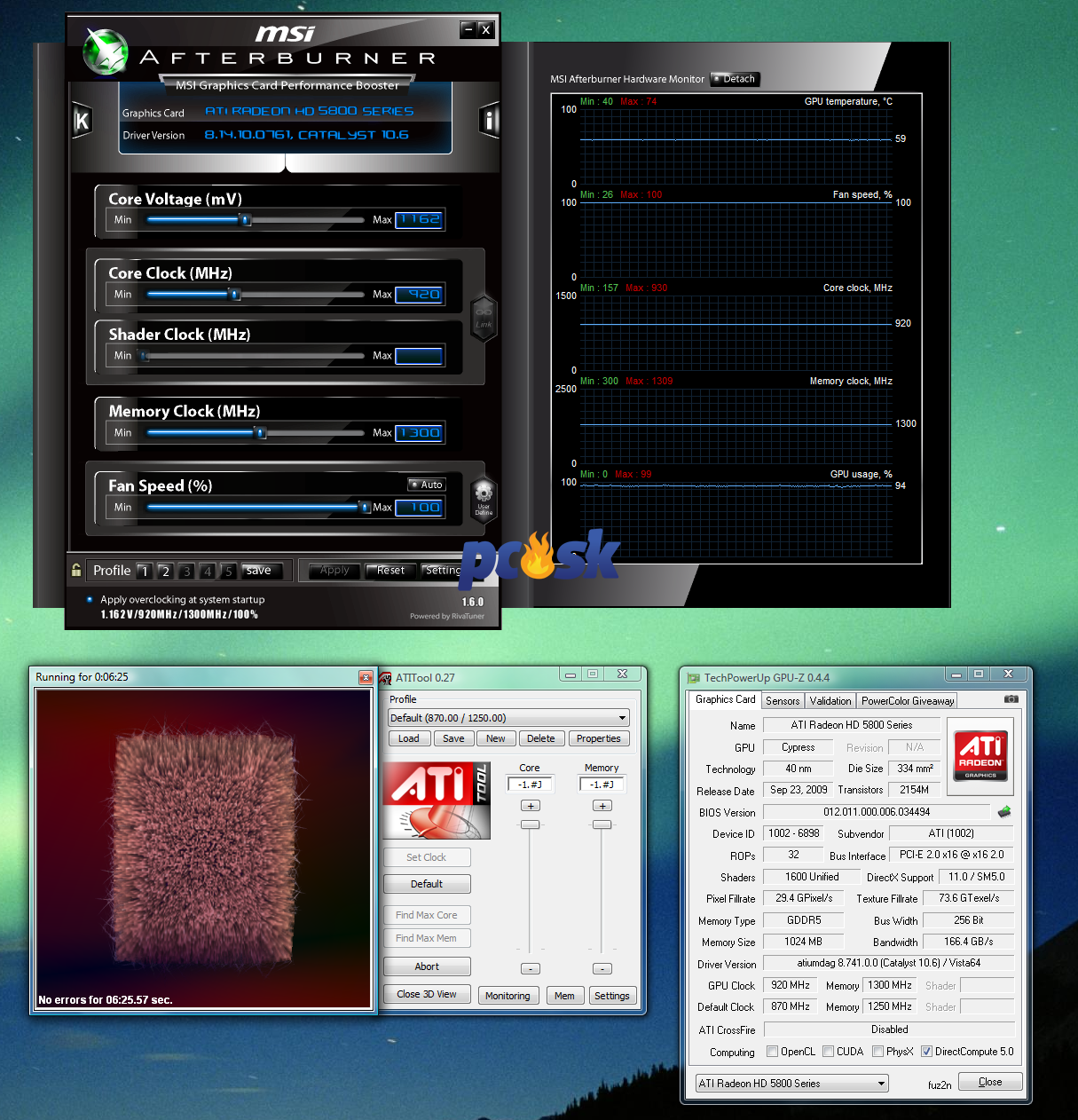
Task: Click the ATITool Memory vertical slider handle
Action: 602,824
